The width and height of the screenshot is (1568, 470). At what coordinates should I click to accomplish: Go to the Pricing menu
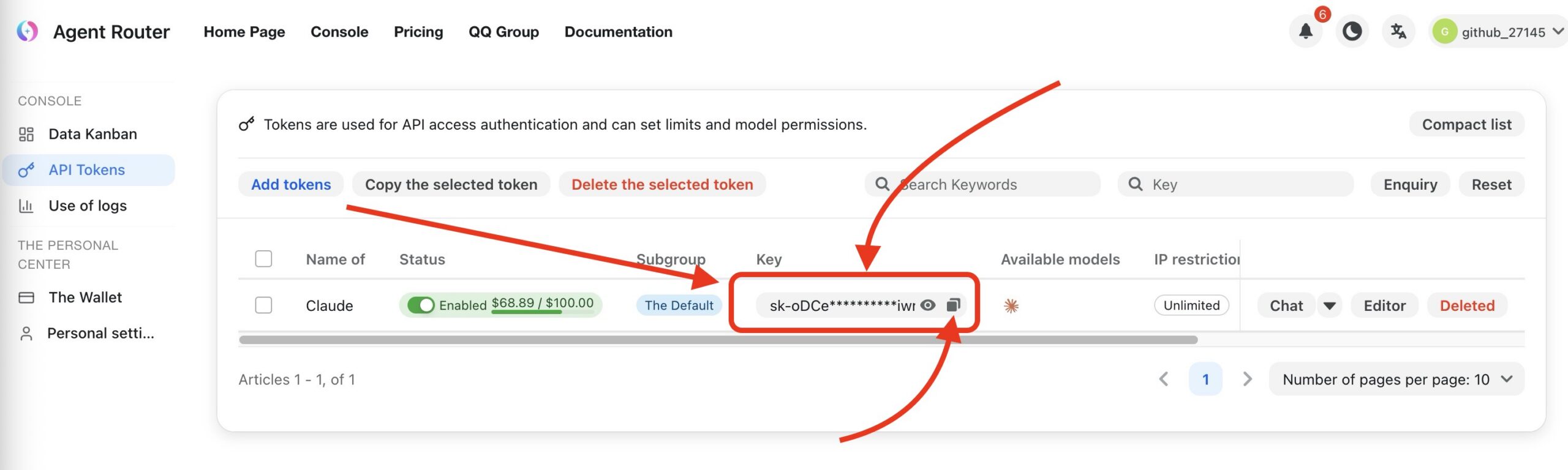tap(418, 32)
